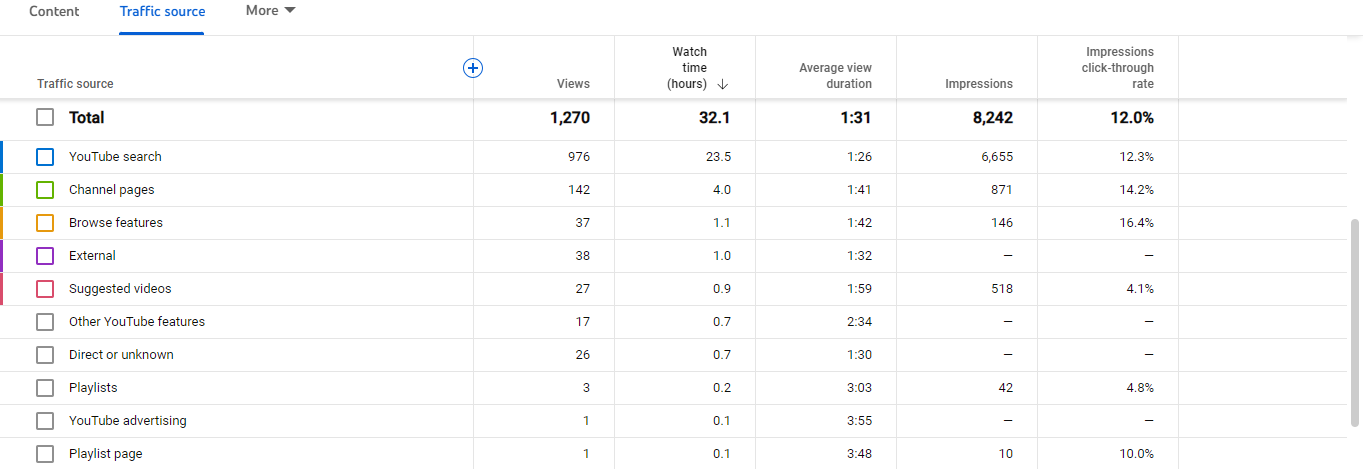The width and height of the screenshot is (1363, 469).
Task: Sort by Impressions click-through rate header
Action: [x=1117, y=68]
